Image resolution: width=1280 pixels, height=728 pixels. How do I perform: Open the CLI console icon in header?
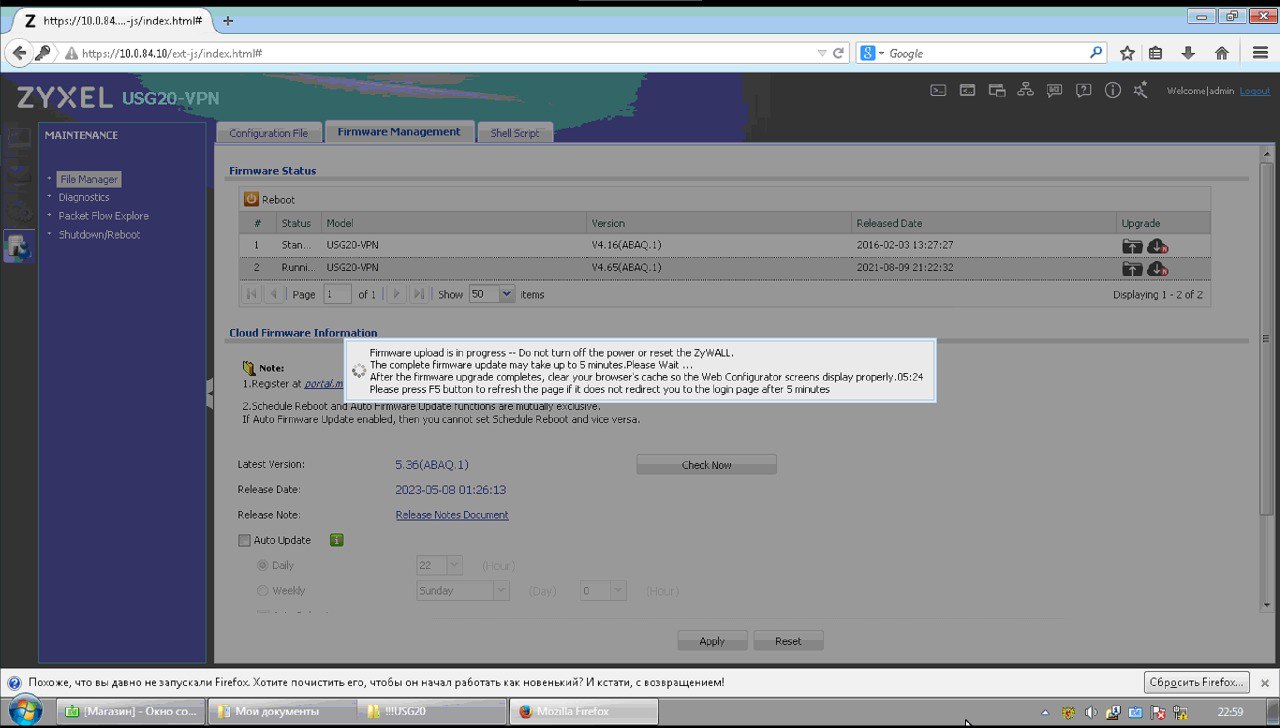pos(938,90)
